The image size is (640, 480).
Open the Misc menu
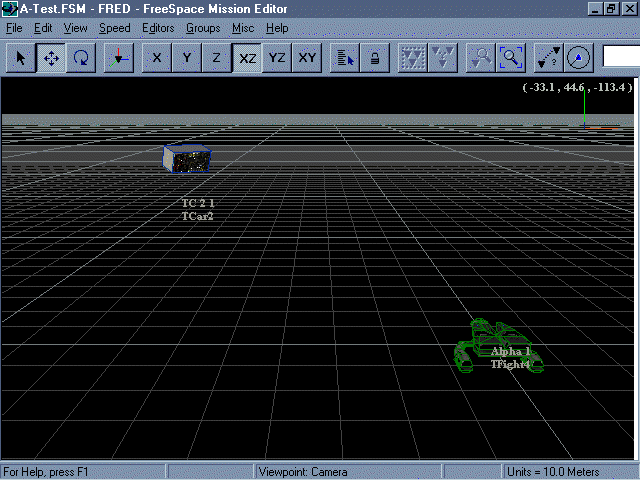(243, 28)
